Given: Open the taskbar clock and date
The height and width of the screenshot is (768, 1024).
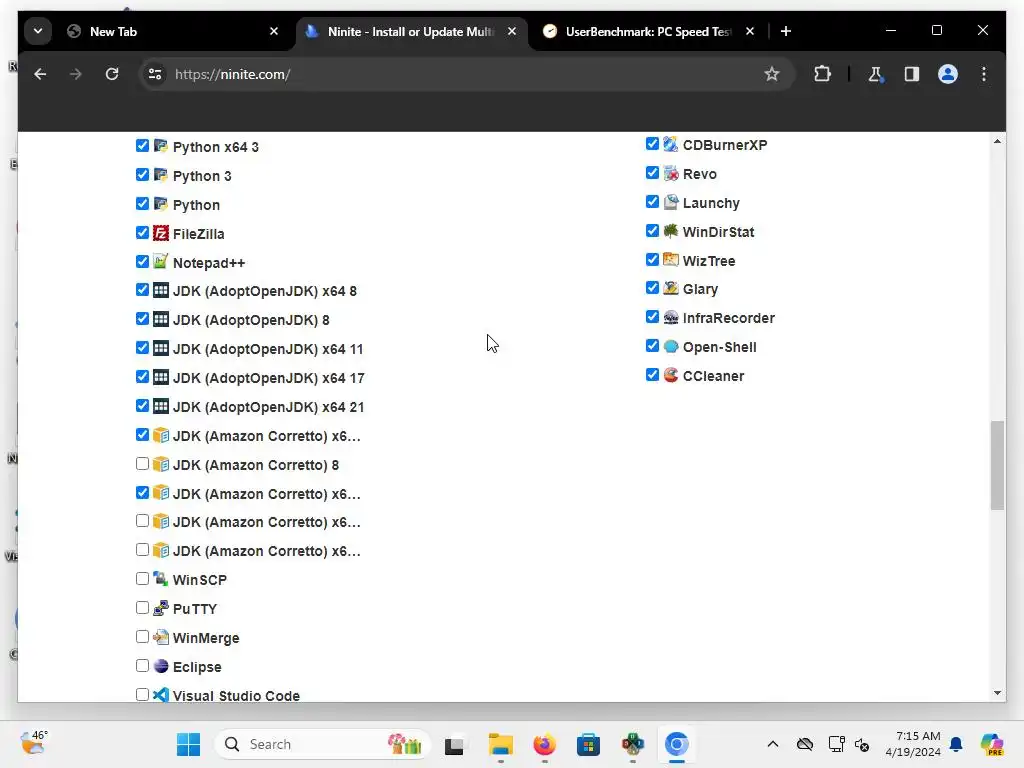Looking at the screenshot, I should point(913,744).
